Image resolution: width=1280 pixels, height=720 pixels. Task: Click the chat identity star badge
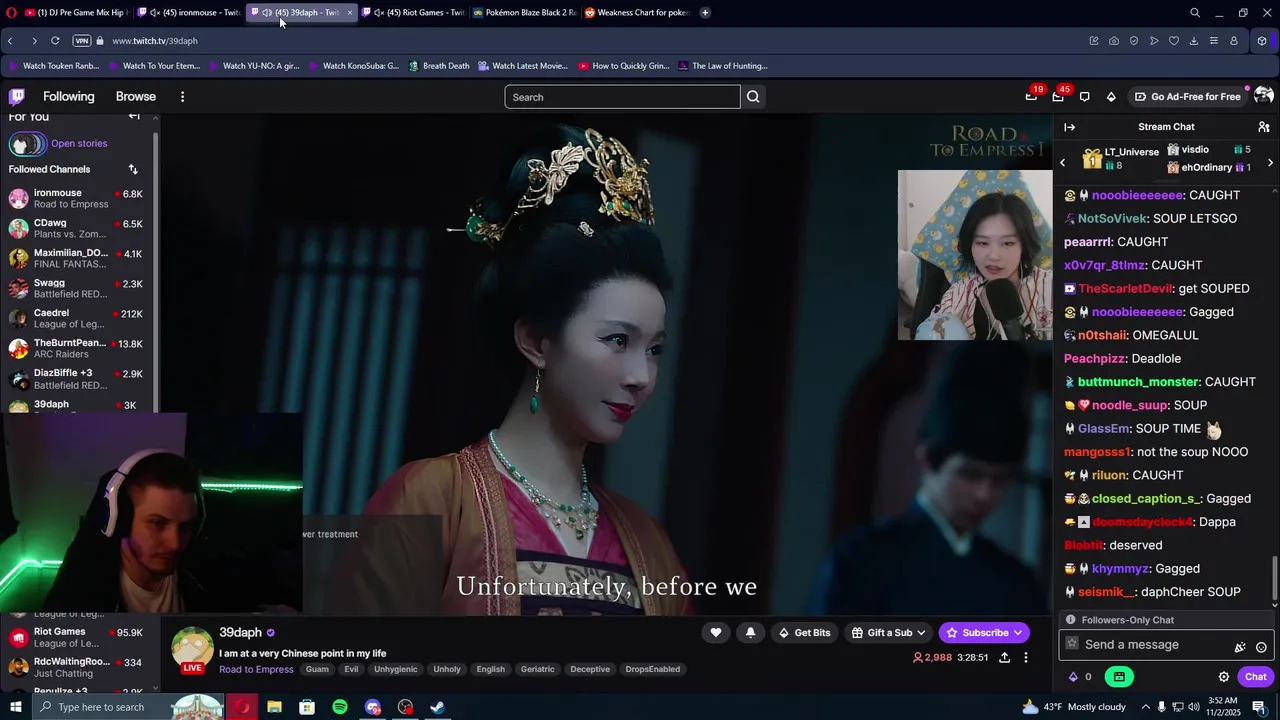tap(1072, 645)
